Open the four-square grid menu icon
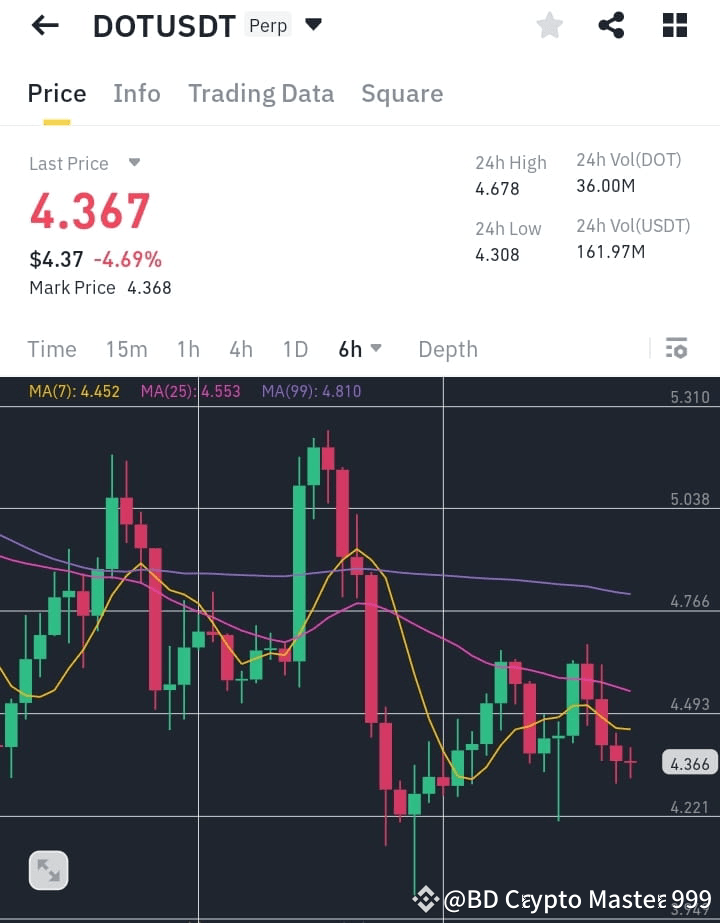720x923 pixels. click(x=675, y=25)
